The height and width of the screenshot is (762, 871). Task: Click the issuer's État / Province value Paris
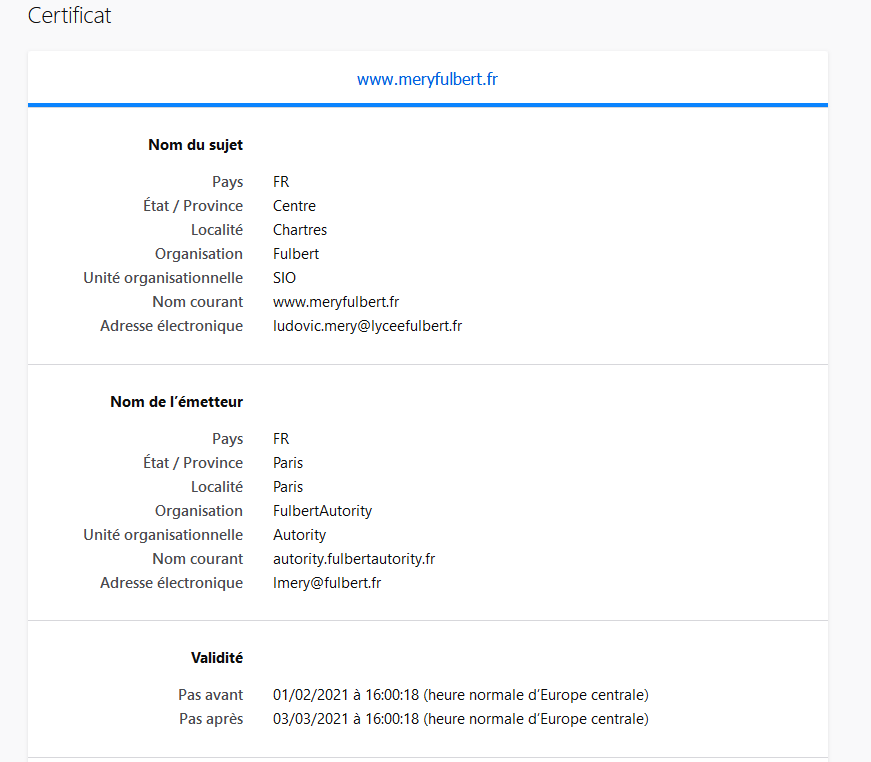[288, 463]
